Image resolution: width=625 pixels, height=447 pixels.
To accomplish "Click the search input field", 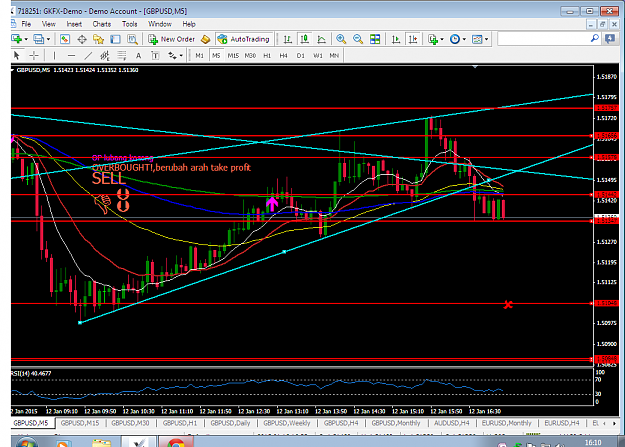I will [543, 39].
